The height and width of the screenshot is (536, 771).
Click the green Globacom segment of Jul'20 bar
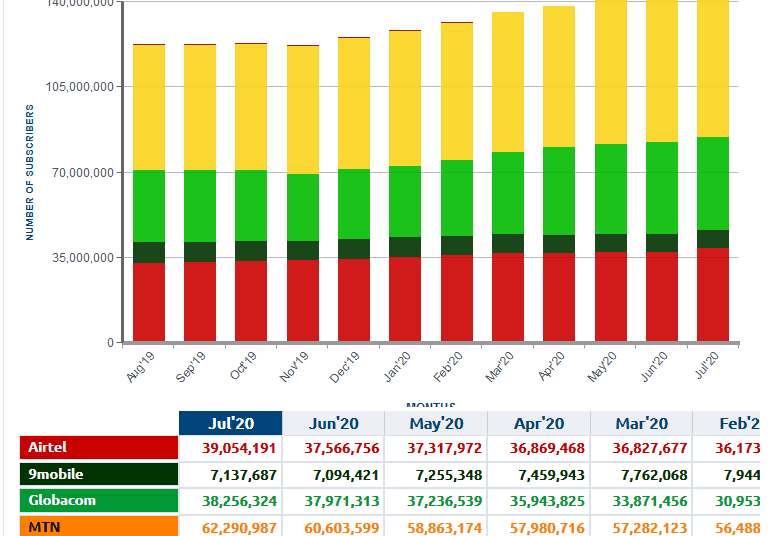point(713,183)
